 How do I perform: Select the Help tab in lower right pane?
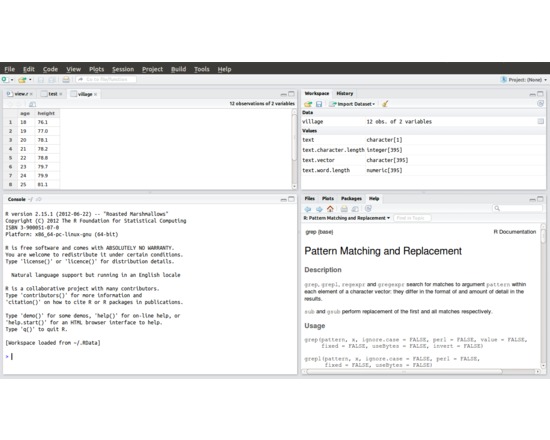[374, 199]
